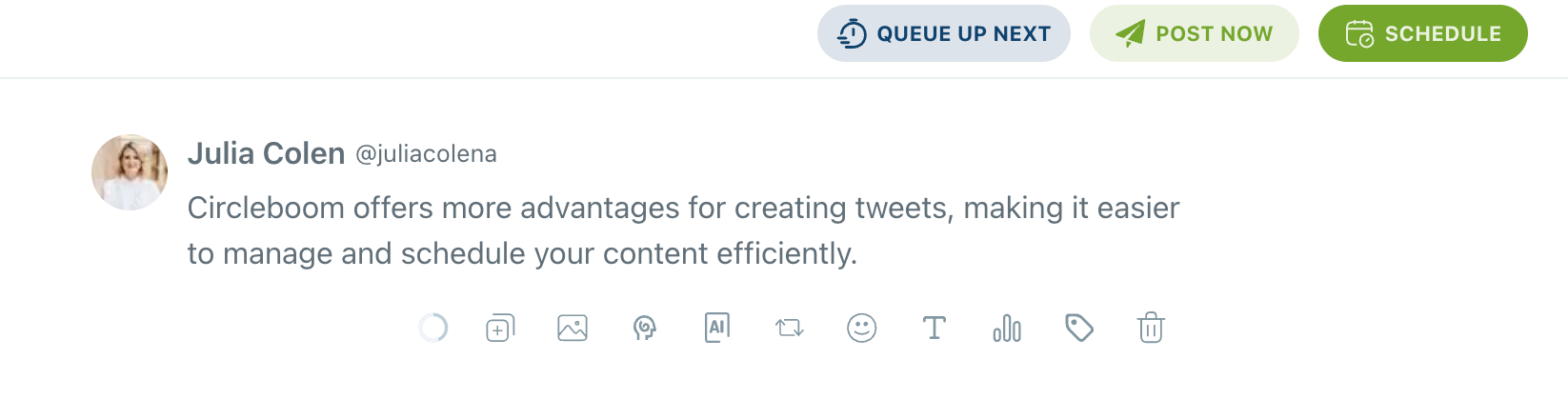This screenshot has height=399, width=1568.
Task: Open the AI document writer icon
Action: (717, 328)
